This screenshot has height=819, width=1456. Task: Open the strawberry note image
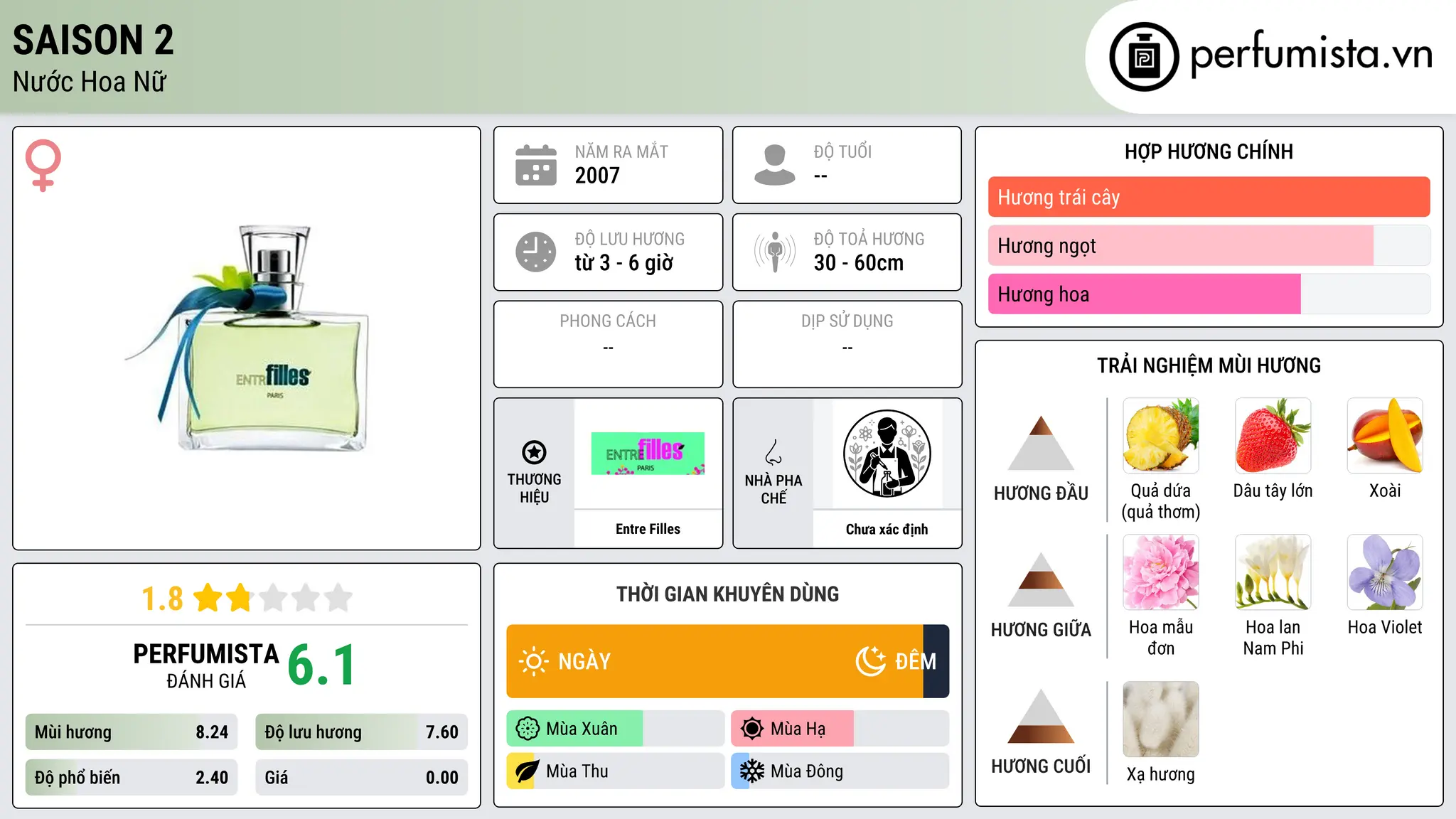pos(1273,436)
